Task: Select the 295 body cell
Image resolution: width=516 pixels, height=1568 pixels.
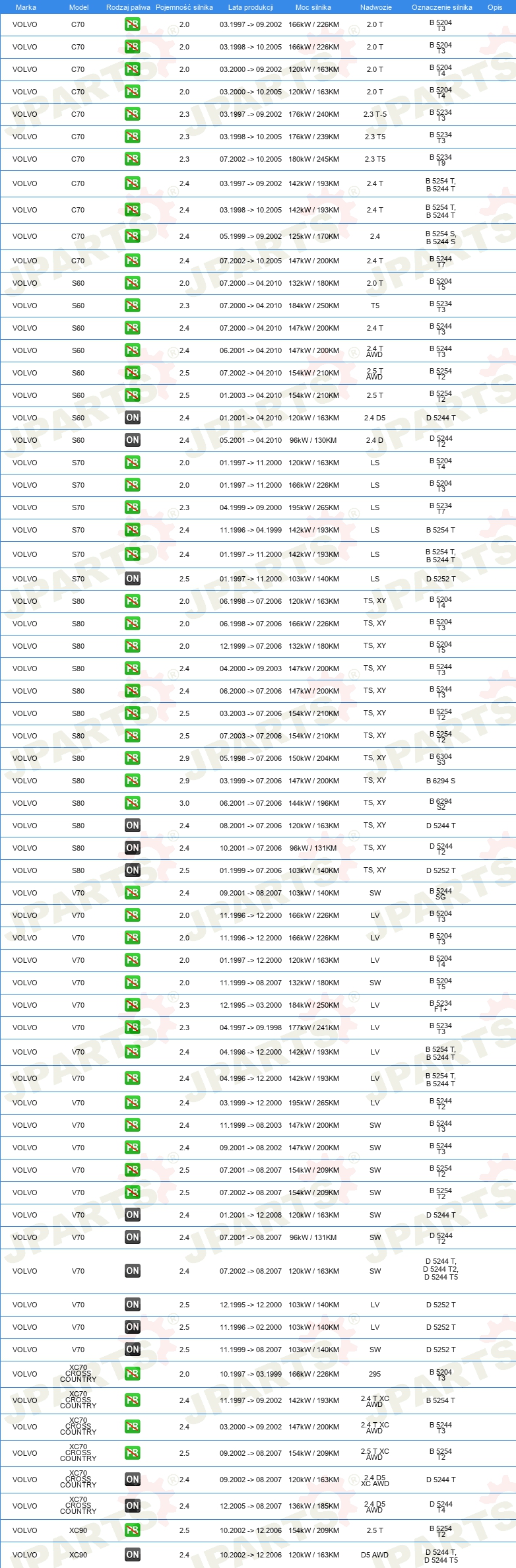Action: click(375, 1374)
